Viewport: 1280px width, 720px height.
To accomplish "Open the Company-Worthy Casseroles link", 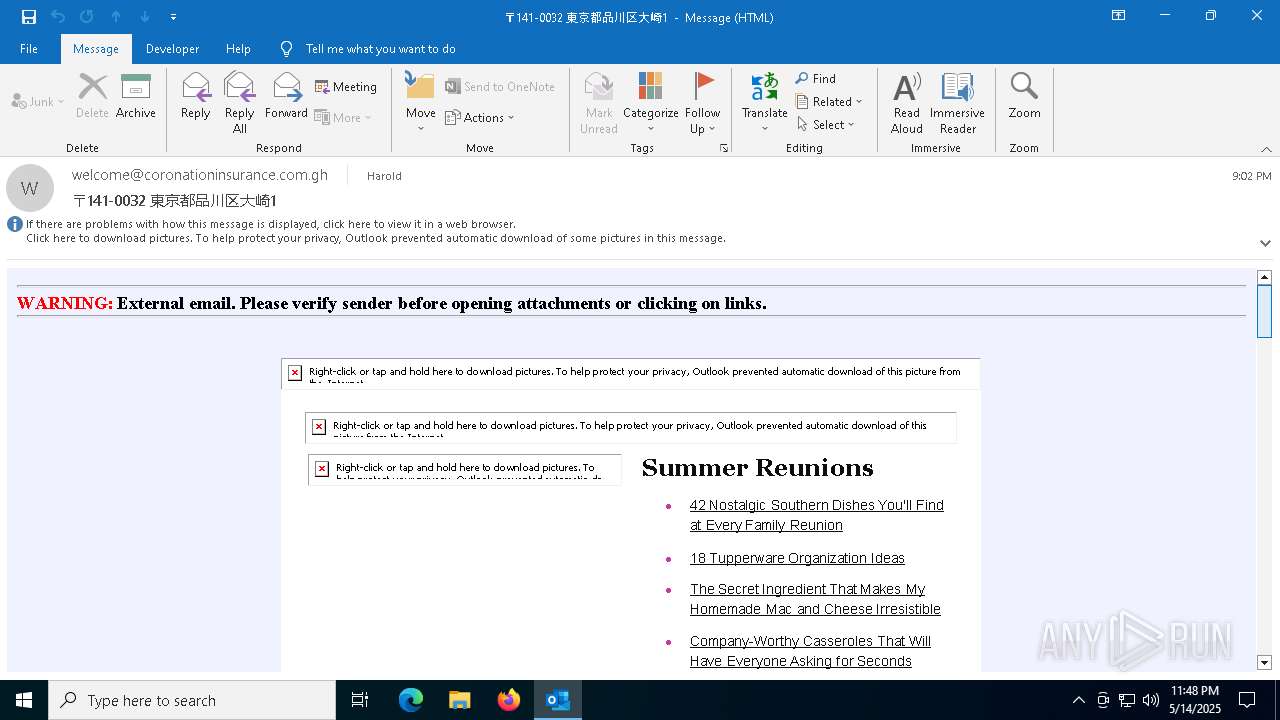I will coord(810,651).
